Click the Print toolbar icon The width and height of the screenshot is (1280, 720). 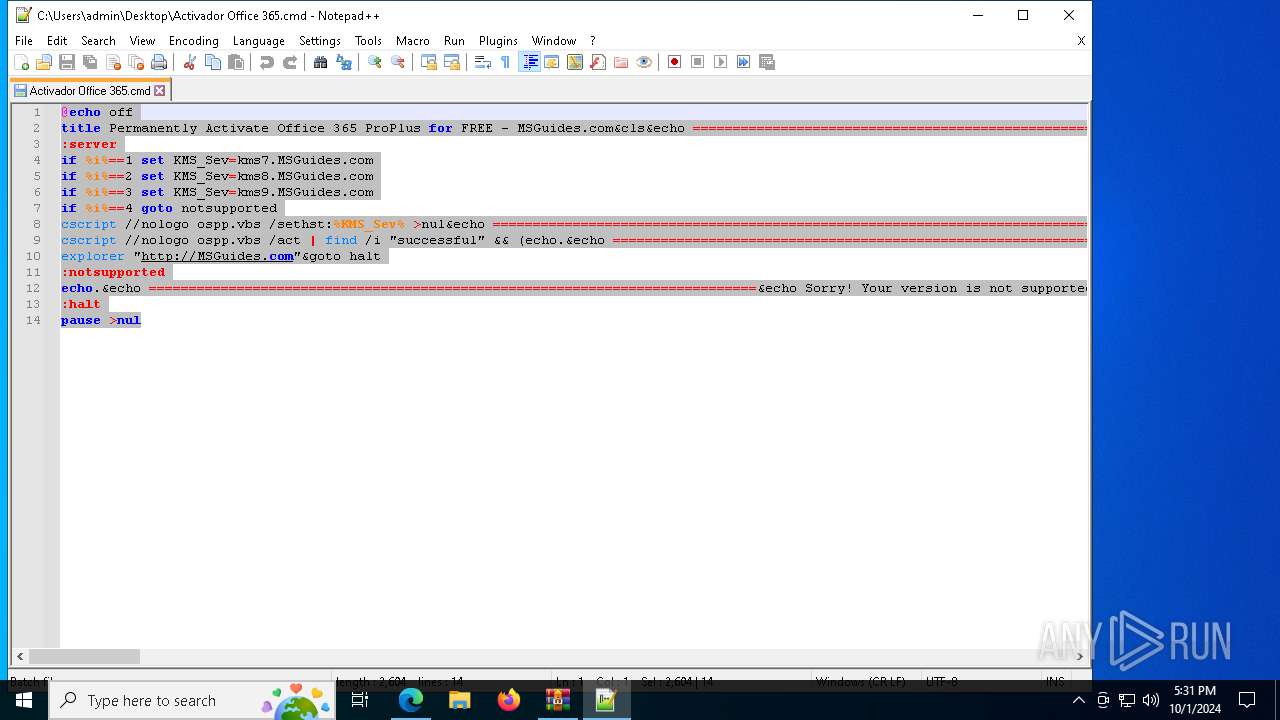[x=159, y=62]
